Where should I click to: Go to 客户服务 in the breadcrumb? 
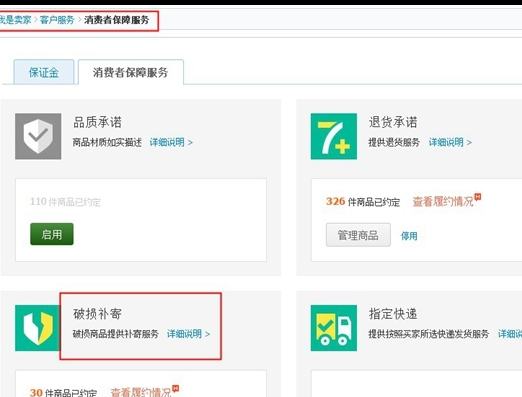click(57, 20)
